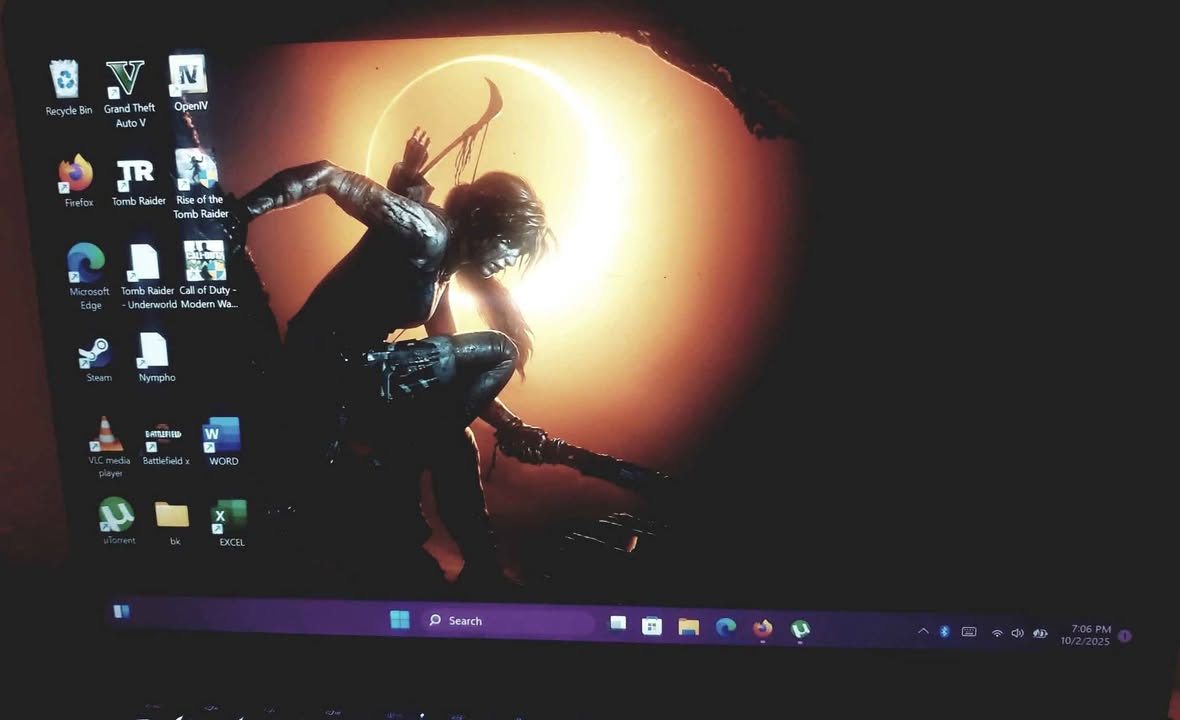1180x720 pixels.
Task: Select the EXCEL desktop shortcut
Action: coord(229,517)
